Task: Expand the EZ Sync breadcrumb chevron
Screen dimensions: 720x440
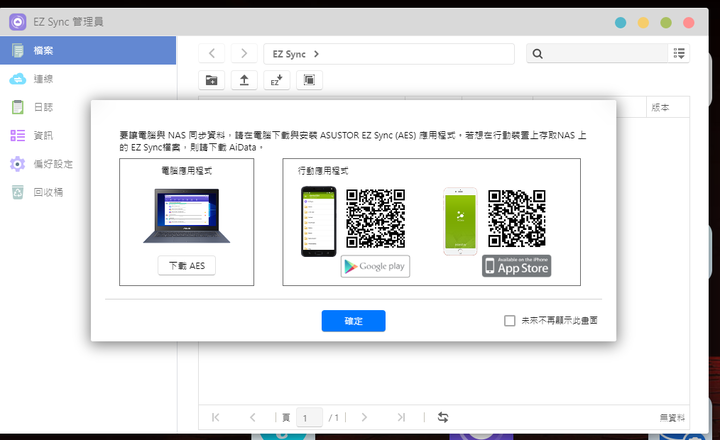Action: pos(316,54)
